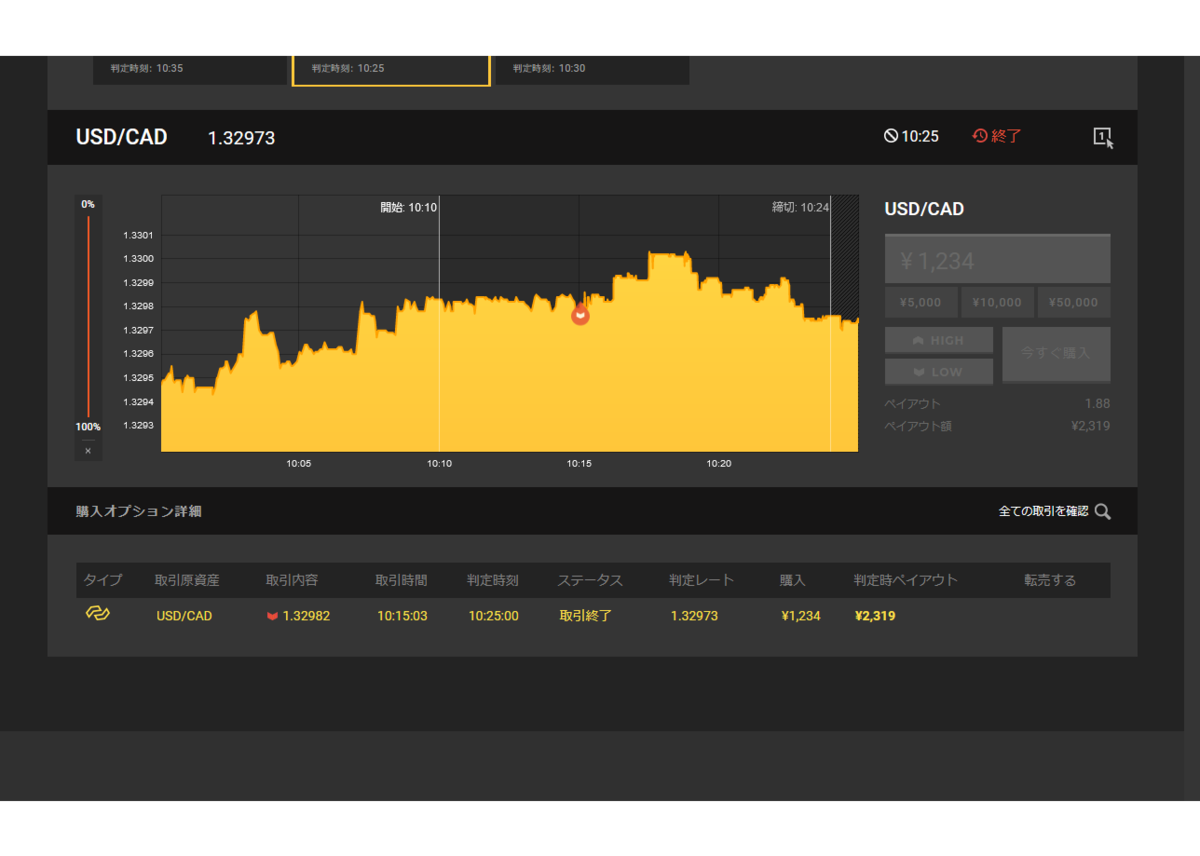
Task: Select the LOW option button
Action: pyautogui.click(x=939, y=372)
